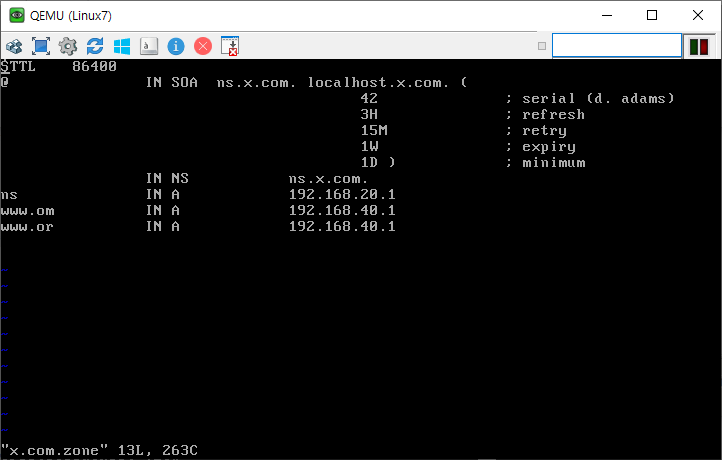Click the expiry value "1W"

tap(369, 146)
